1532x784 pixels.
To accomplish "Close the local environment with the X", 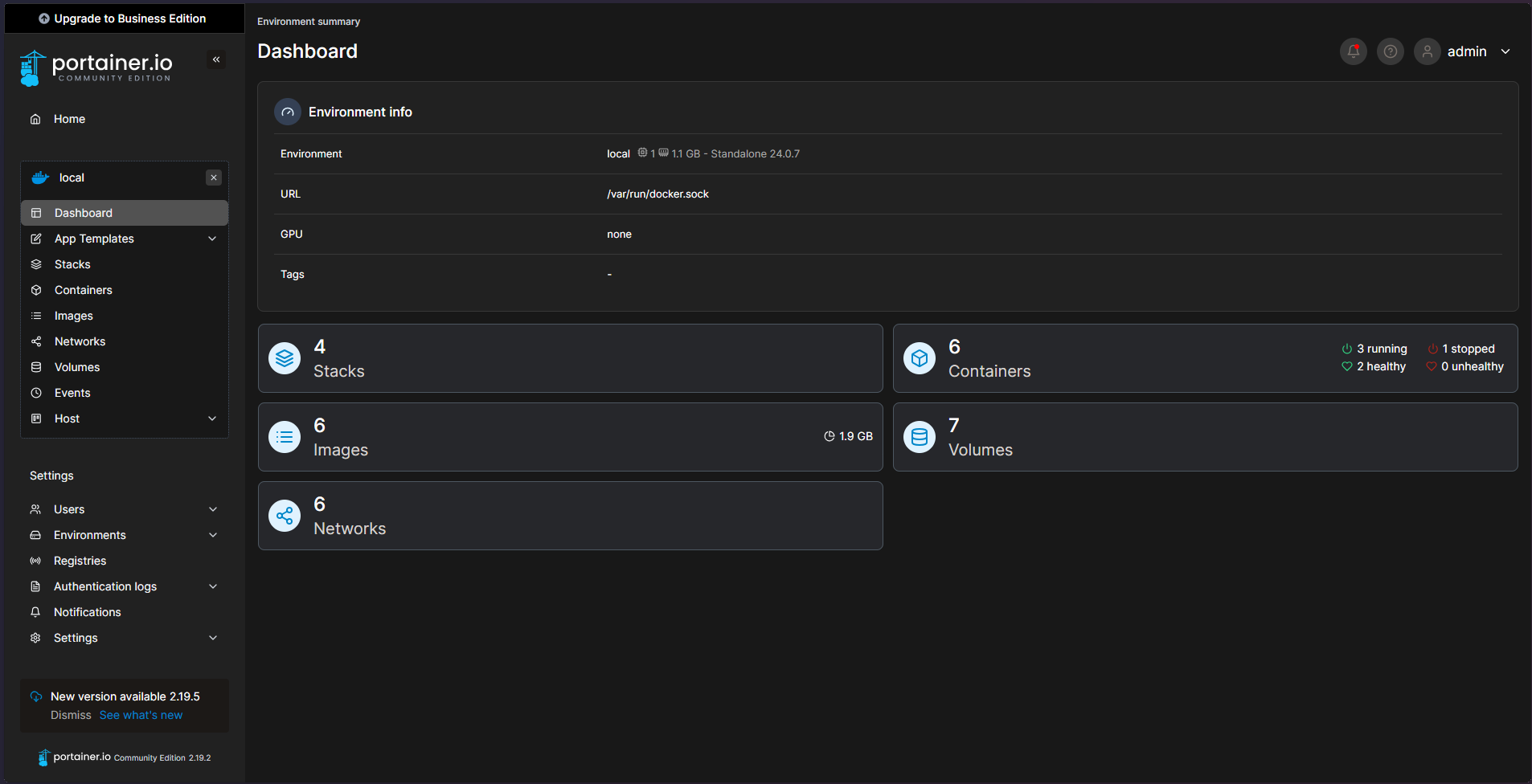I will pyautogui.click(x=214, y=178).
